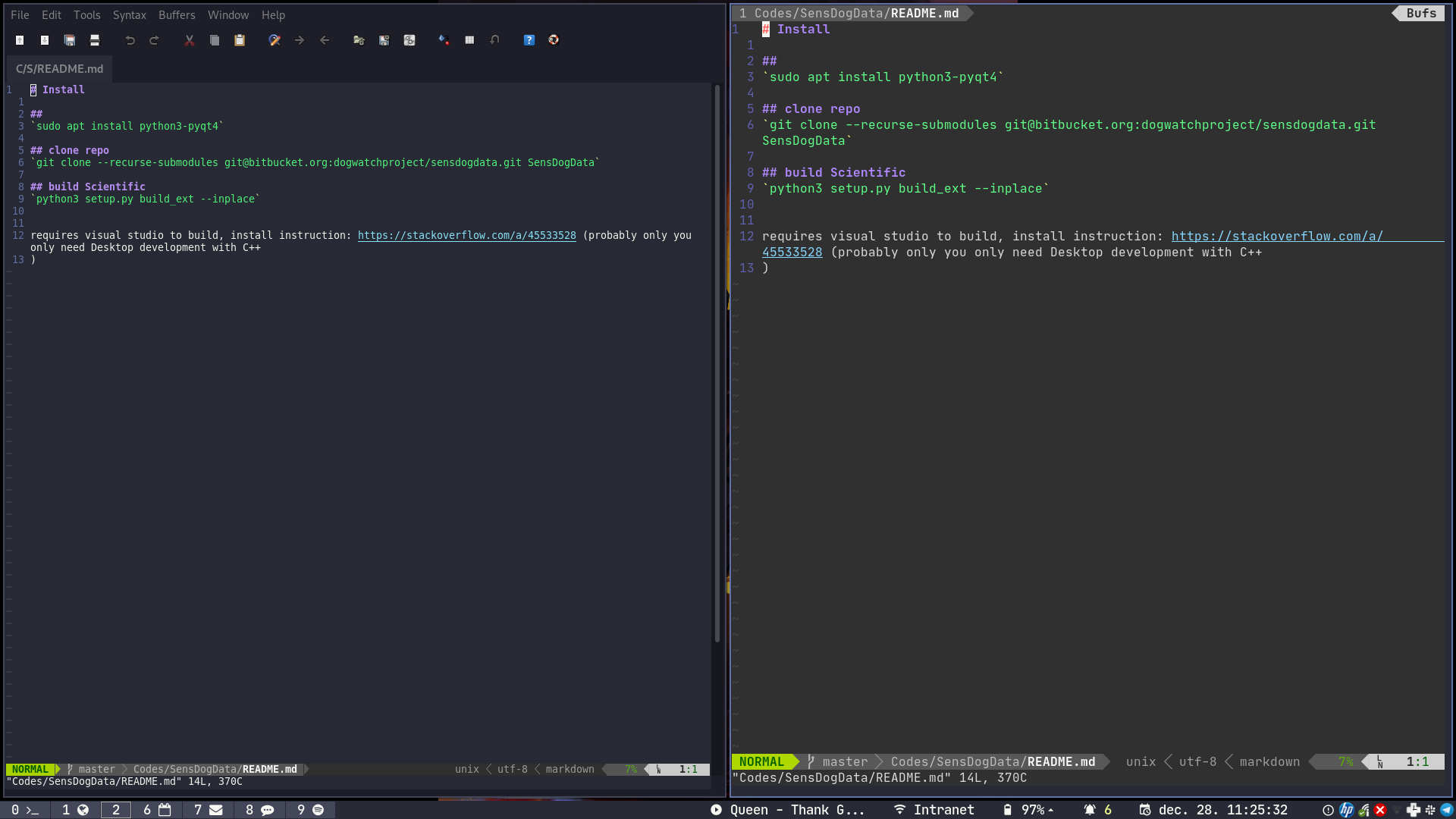The height and width of the screenshot is (819, 1456).
Task: Switch to workspace 8 chat
Action: (x=259, y=810)
